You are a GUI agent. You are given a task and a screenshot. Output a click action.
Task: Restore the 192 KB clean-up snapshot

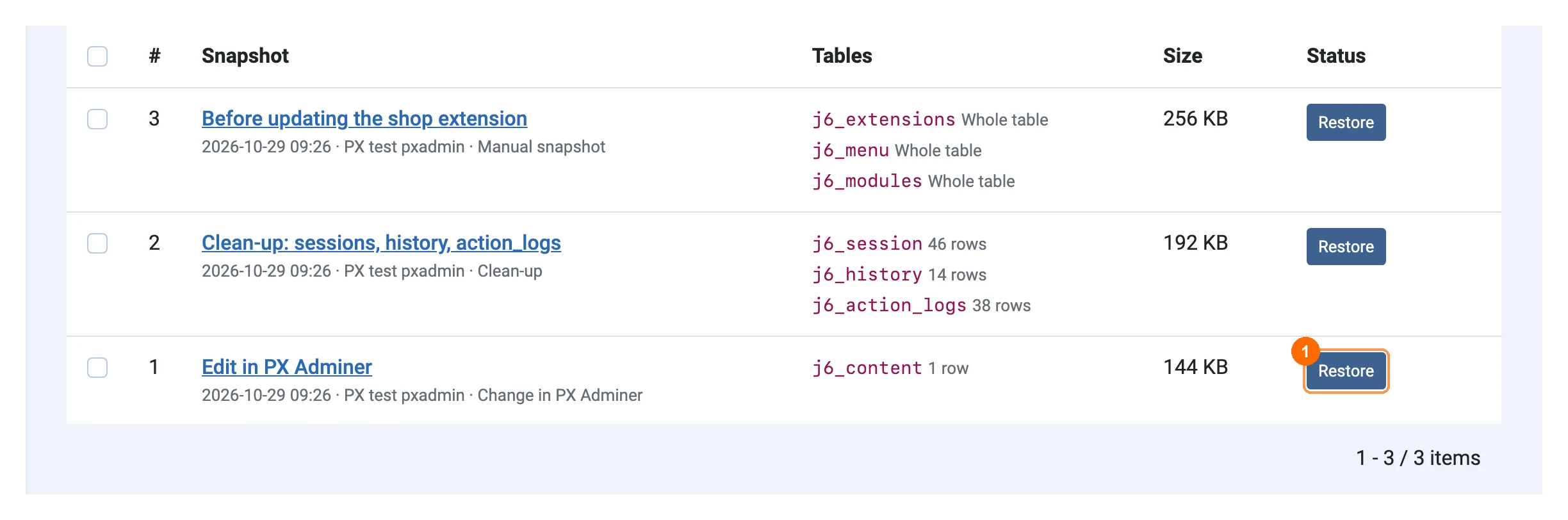click(x=1346, y=247)
